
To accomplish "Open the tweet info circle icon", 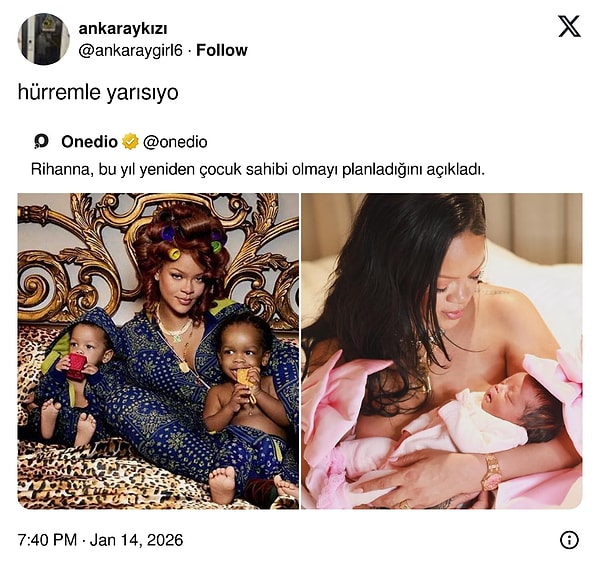I will point(569,540).
